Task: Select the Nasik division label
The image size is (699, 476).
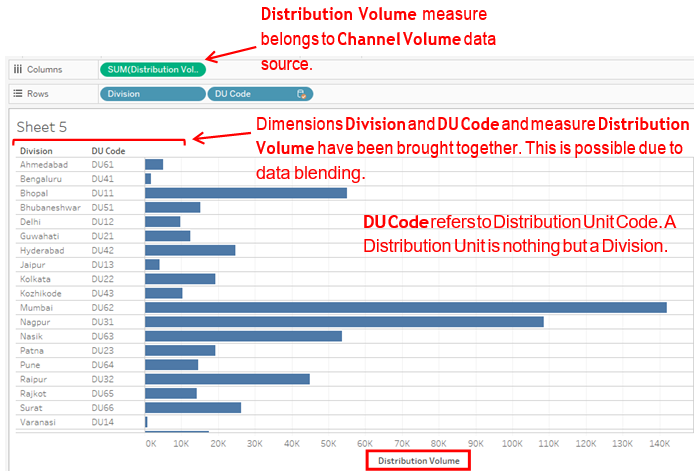Action: [31, 336]
